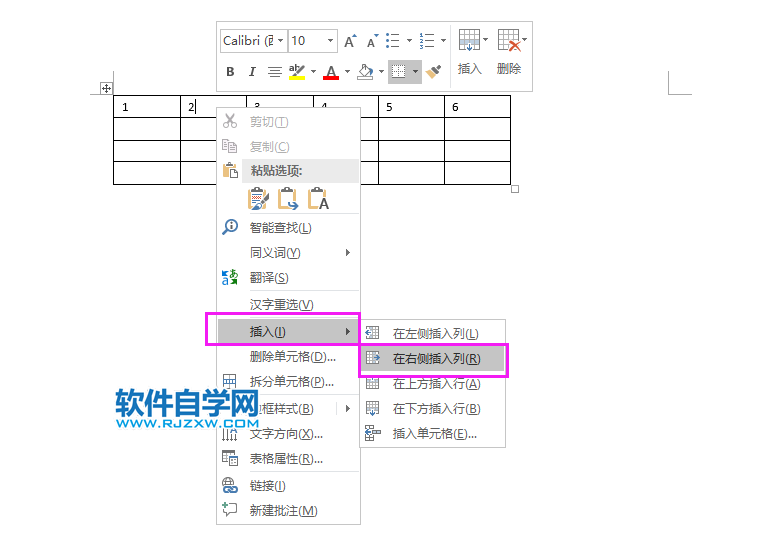This screenshot has height=541, width=782.
Task: Choose 在下方插入行(B) from submenu
Action: pos(433,409)
